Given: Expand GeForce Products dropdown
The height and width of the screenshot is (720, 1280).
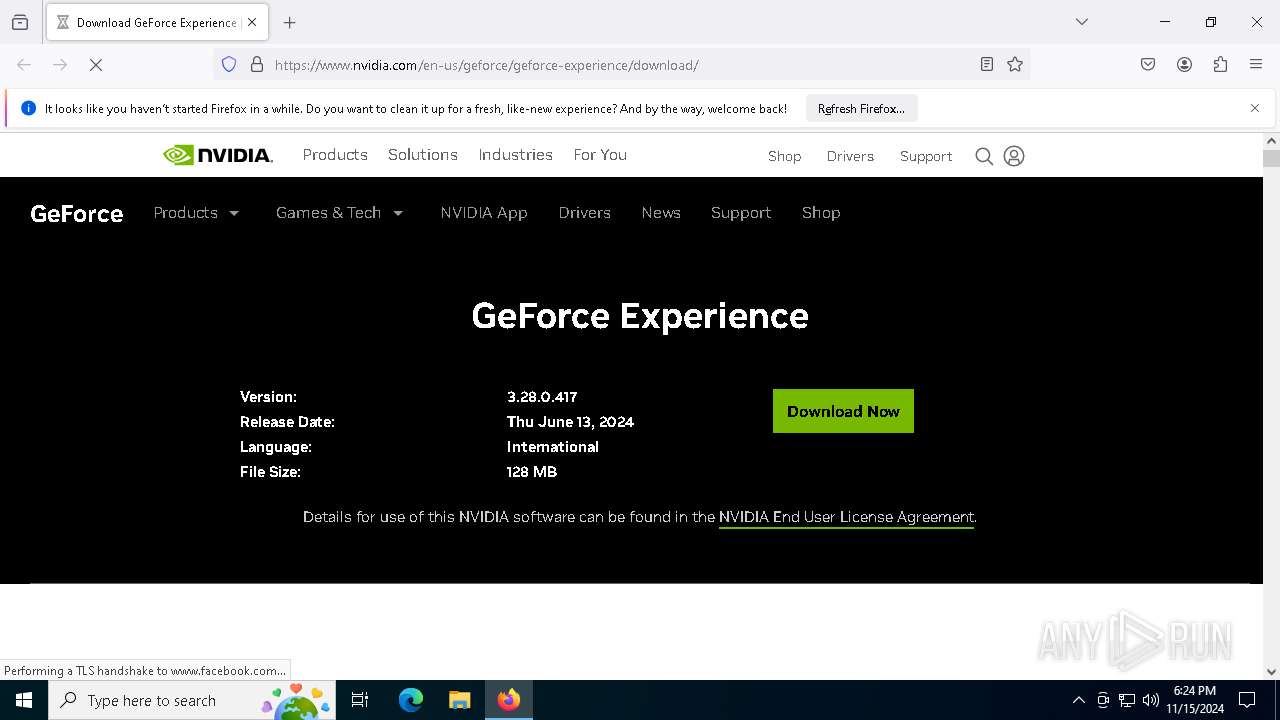Looking at the screenshot, I should pyautogui.click(x=197, y=213).
